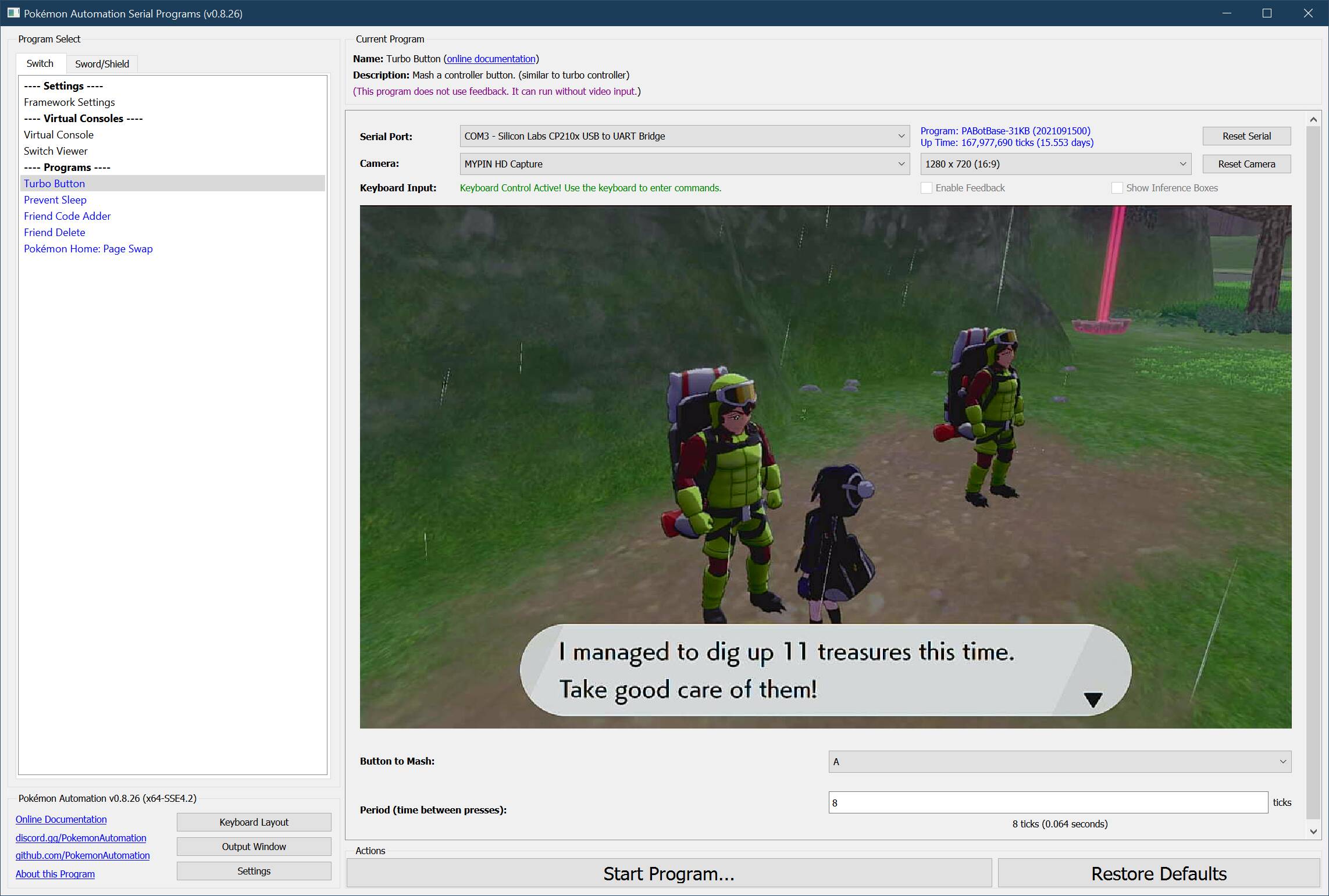Image resolution: width=1329 pixels, height=896 pixels.
Task: Enable the Enable Feedback checkbox
Action: tap(927, 188)
